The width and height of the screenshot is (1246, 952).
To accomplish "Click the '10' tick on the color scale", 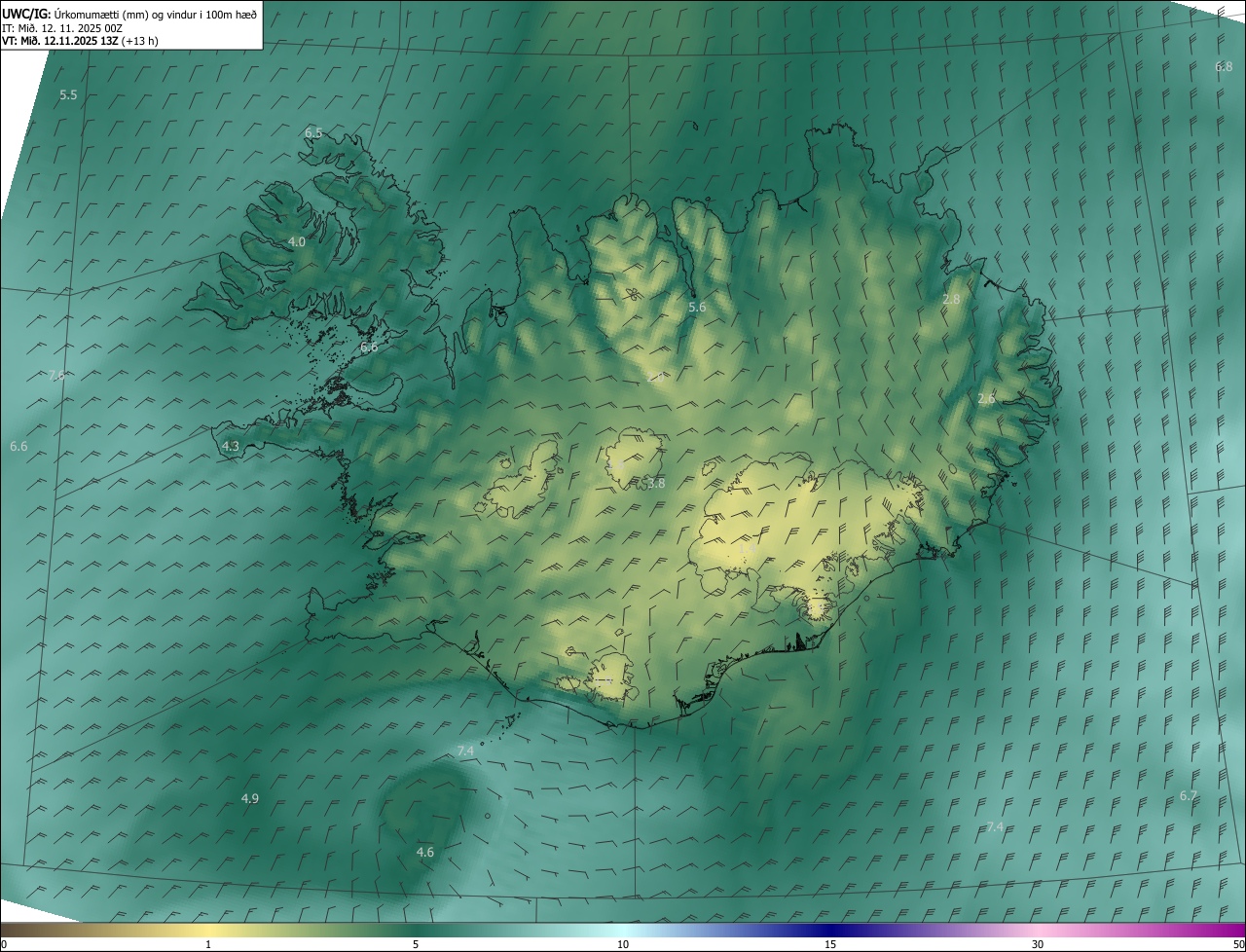I will [623, 944].
